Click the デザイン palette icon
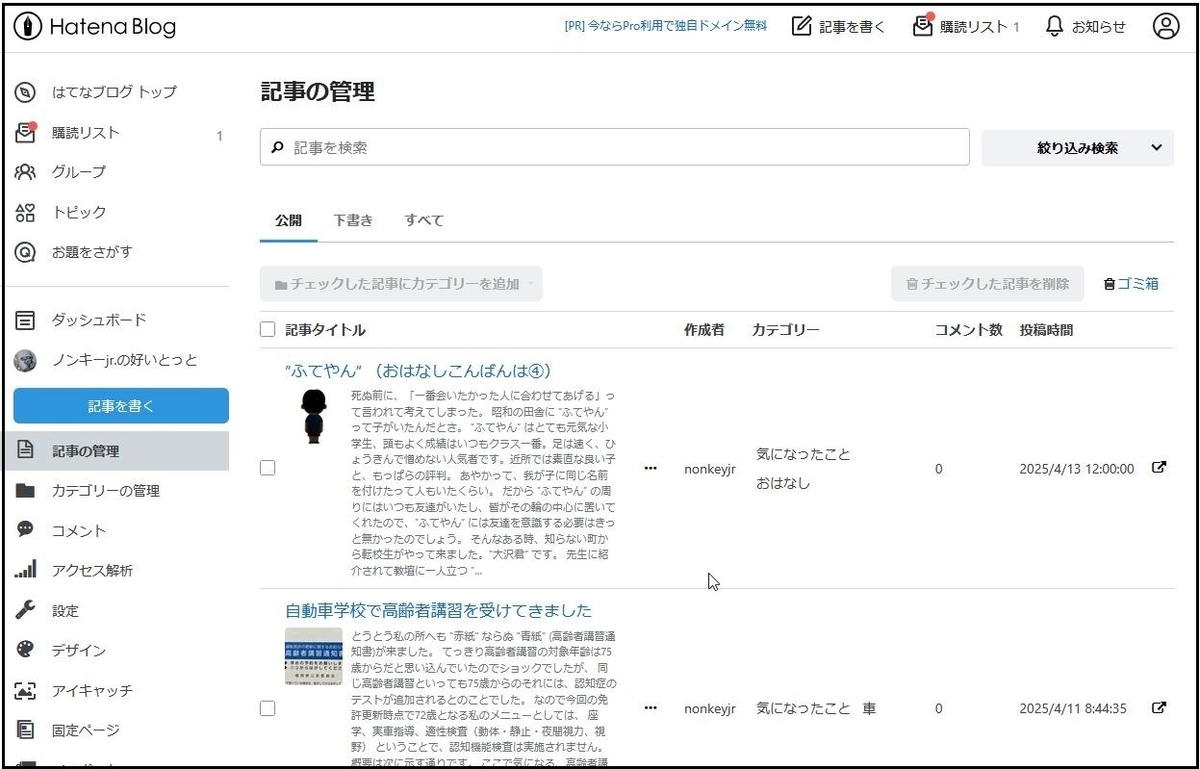This screenshot has height=769, width=1200. click(26, 651)
